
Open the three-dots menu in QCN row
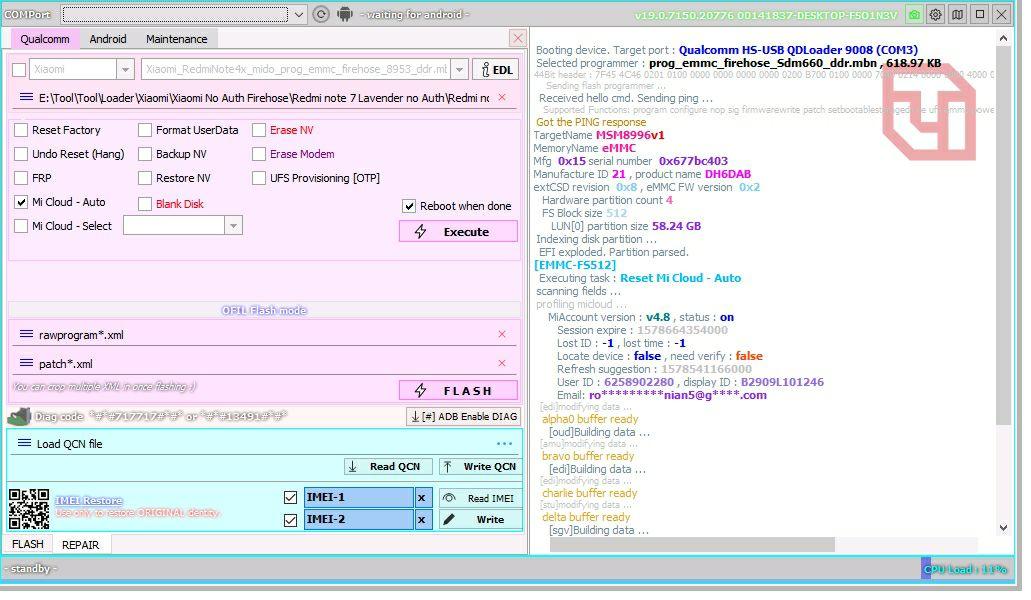(x=504, y=444)
